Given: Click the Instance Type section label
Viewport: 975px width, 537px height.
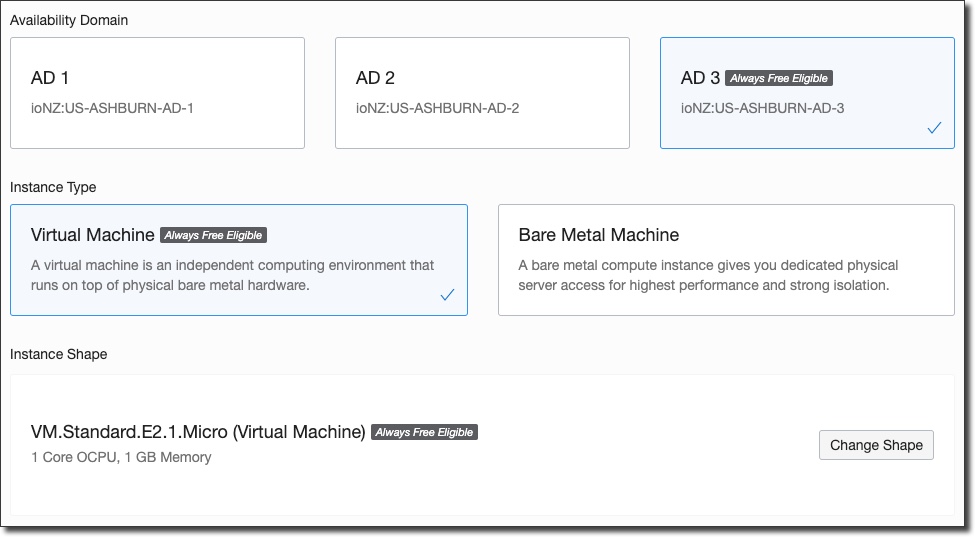Looking at the screenshot, I should pos(53,187).
